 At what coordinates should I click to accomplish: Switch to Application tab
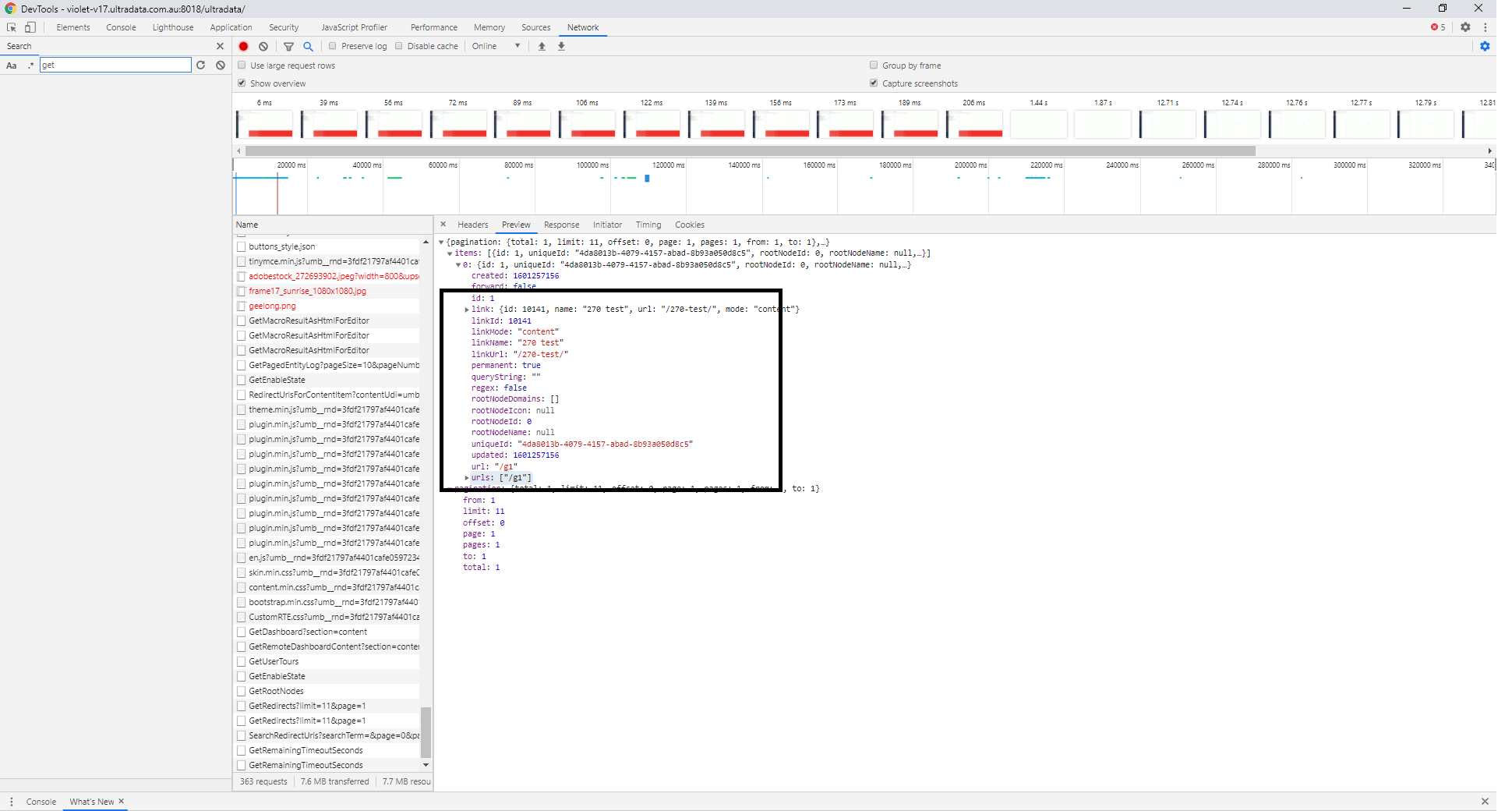coord(231,27)
